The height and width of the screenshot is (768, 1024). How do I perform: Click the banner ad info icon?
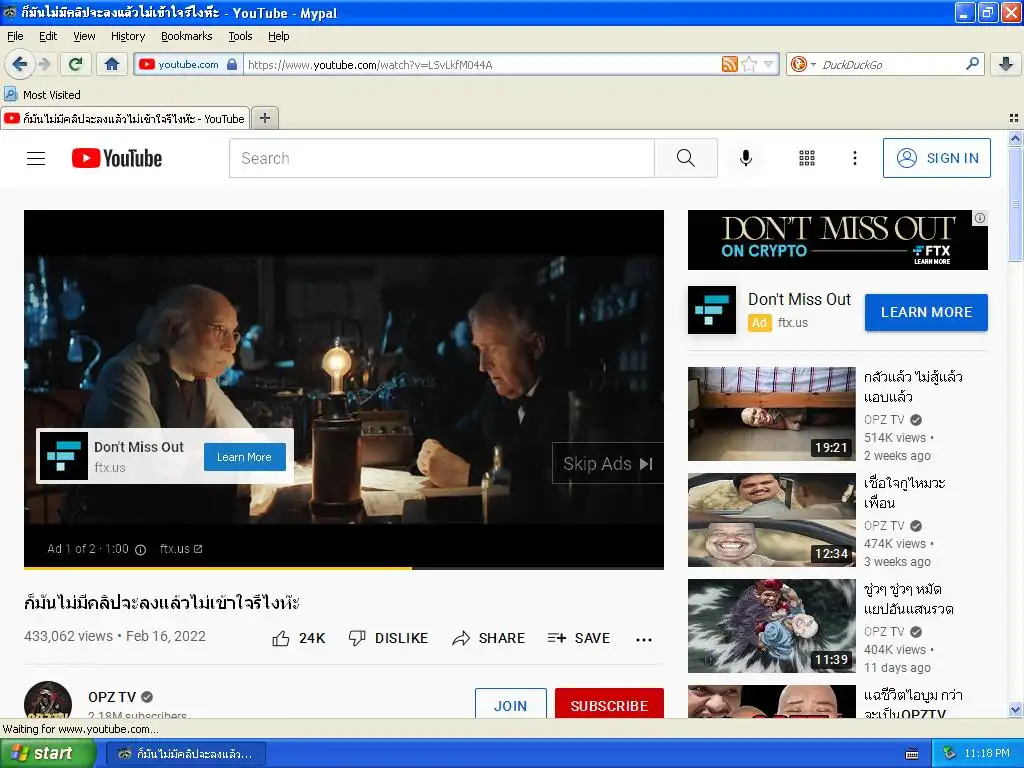click(x=980, y=218)
